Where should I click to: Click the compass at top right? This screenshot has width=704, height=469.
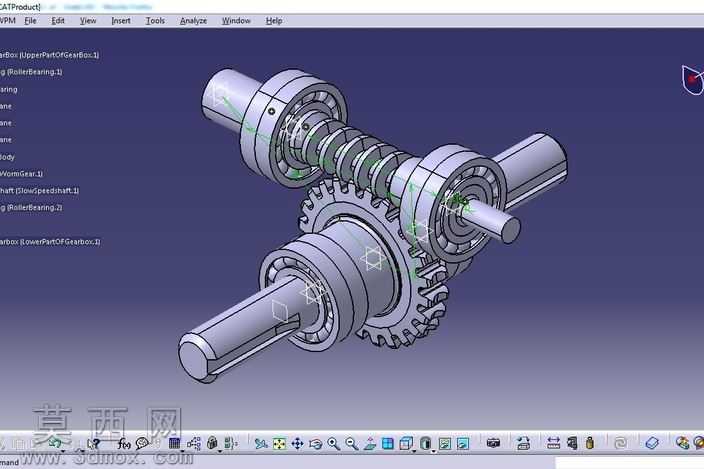693,80
